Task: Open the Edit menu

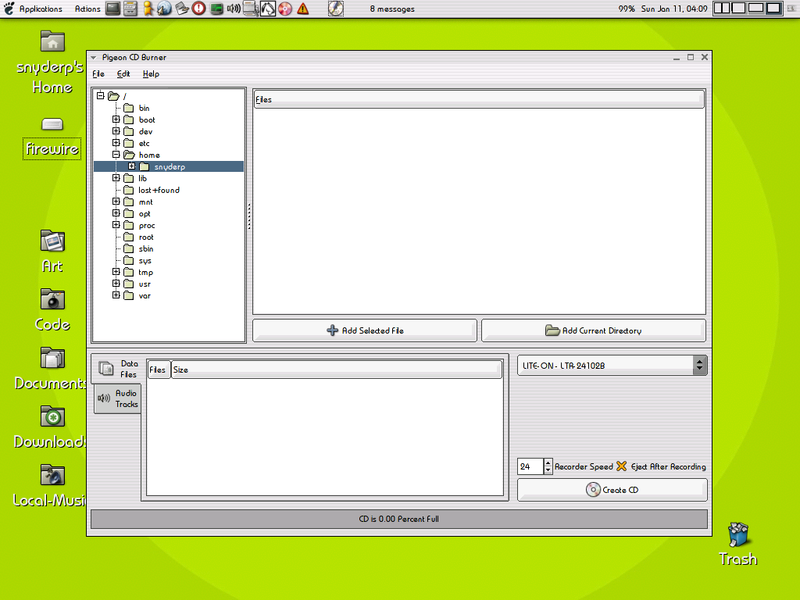Action: pos(123,74)
